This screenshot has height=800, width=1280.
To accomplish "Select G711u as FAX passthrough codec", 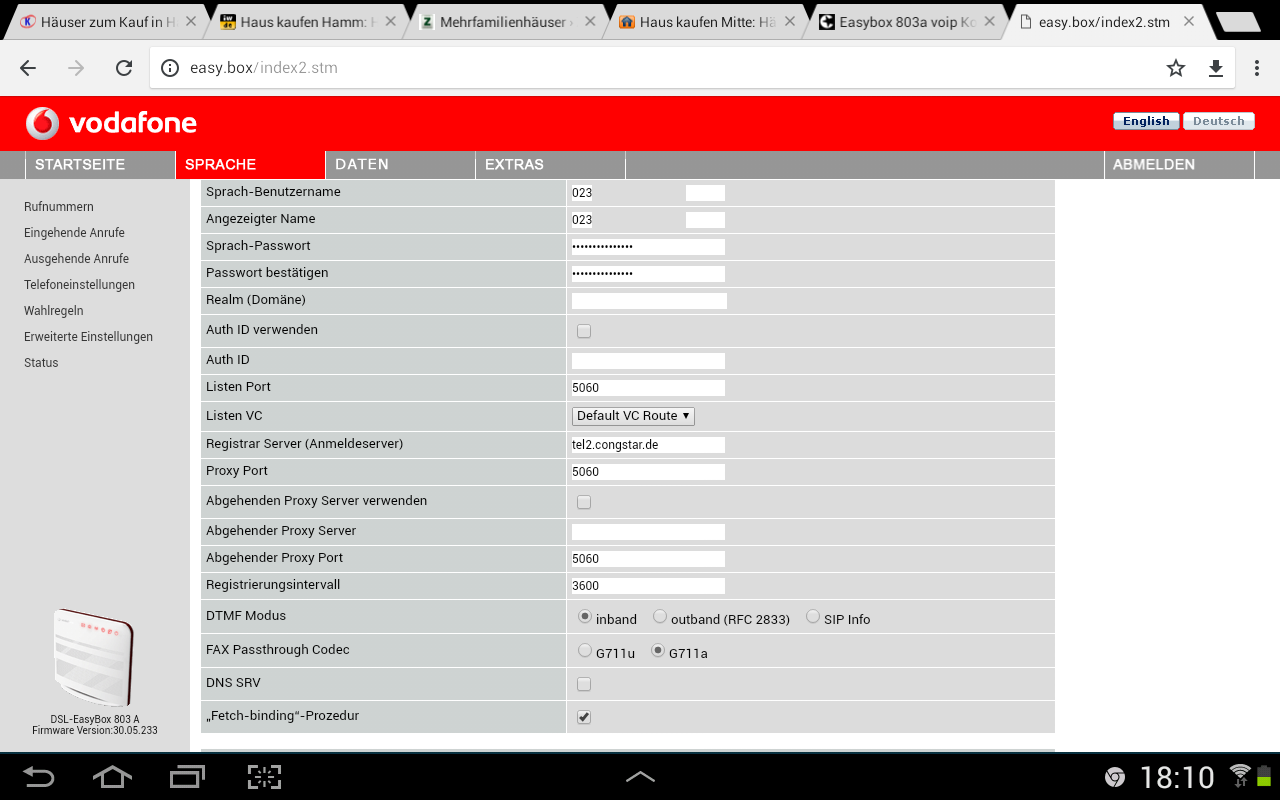I will pos(585,651).
